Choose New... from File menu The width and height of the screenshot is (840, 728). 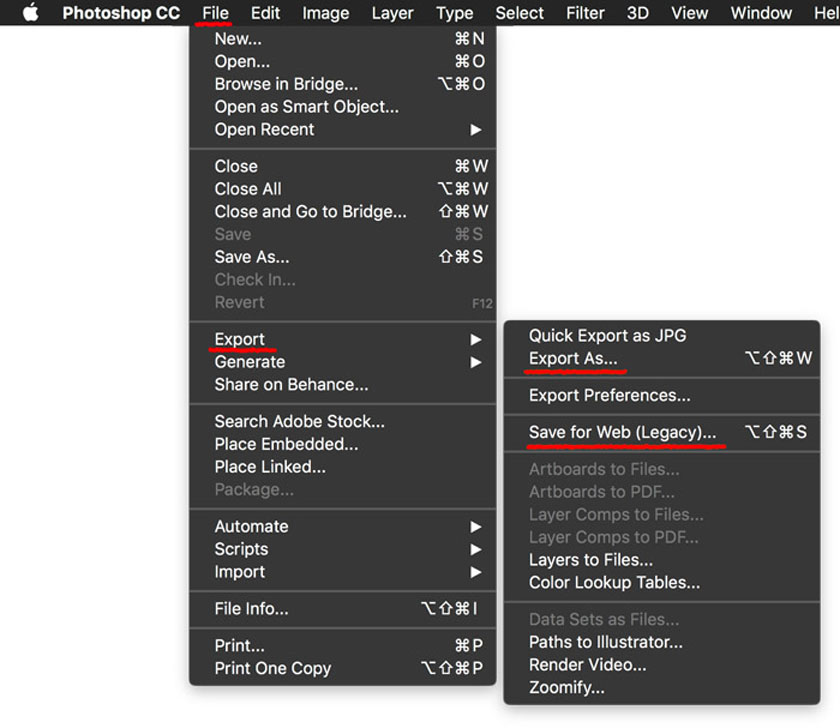[x=343, y=39]
